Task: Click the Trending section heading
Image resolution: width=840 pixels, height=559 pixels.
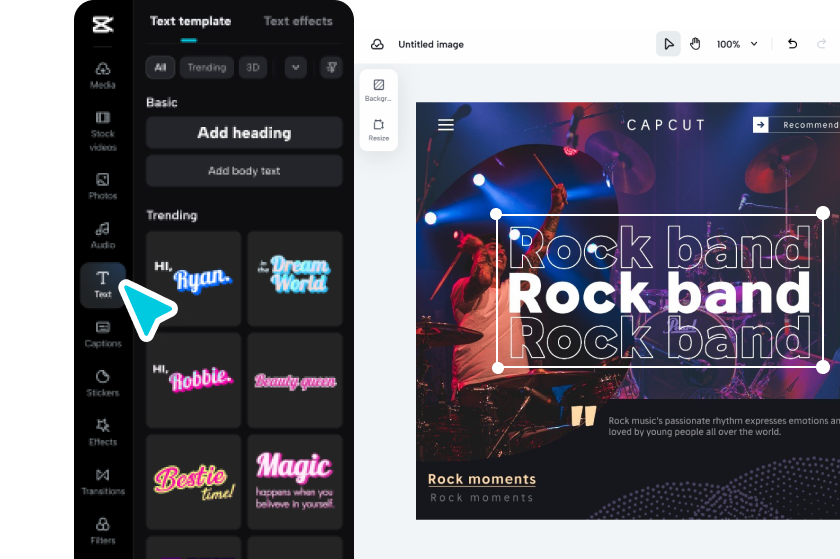Action: coord(172,215)
